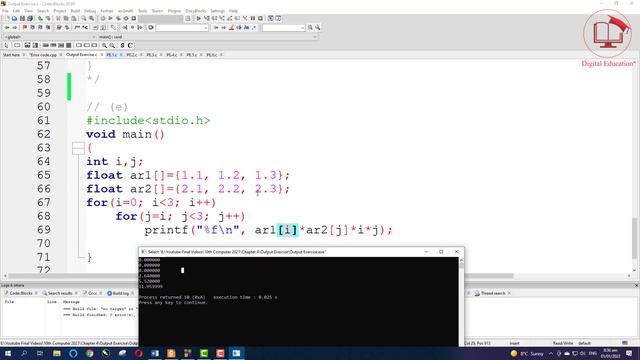640x360 pixels.
Task: Click the C comment toggle icon
Action: pyautogui.click(x=130, y=45)
